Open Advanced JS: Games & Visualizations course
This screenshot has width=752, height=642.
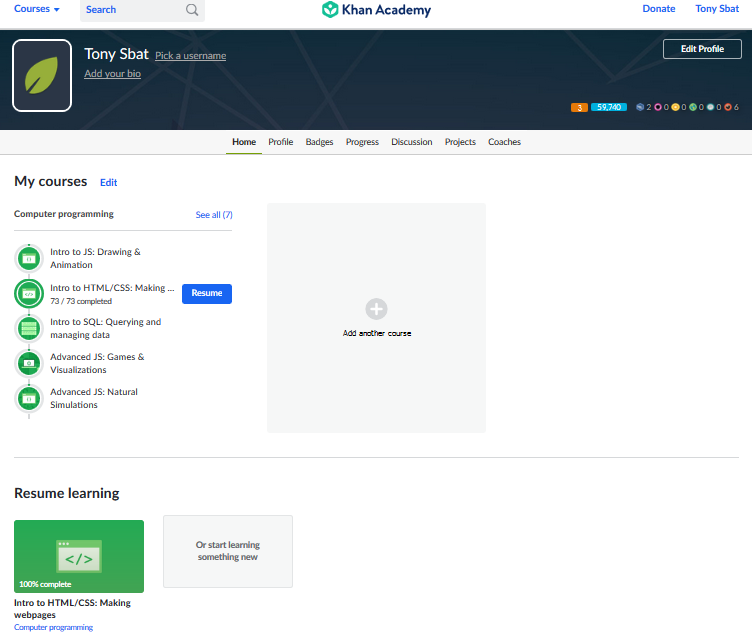click(97, 363)
